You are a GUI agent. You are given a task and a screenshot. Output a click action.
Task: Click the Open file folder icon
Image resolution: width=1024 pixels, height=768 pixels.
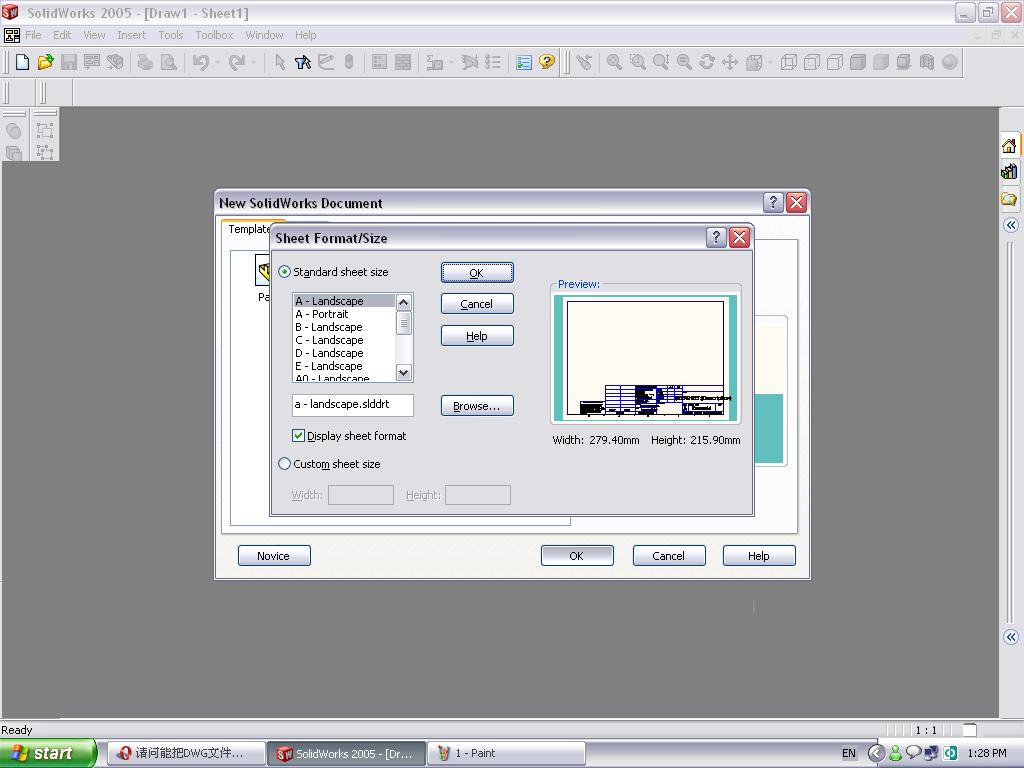coord(45,62)
